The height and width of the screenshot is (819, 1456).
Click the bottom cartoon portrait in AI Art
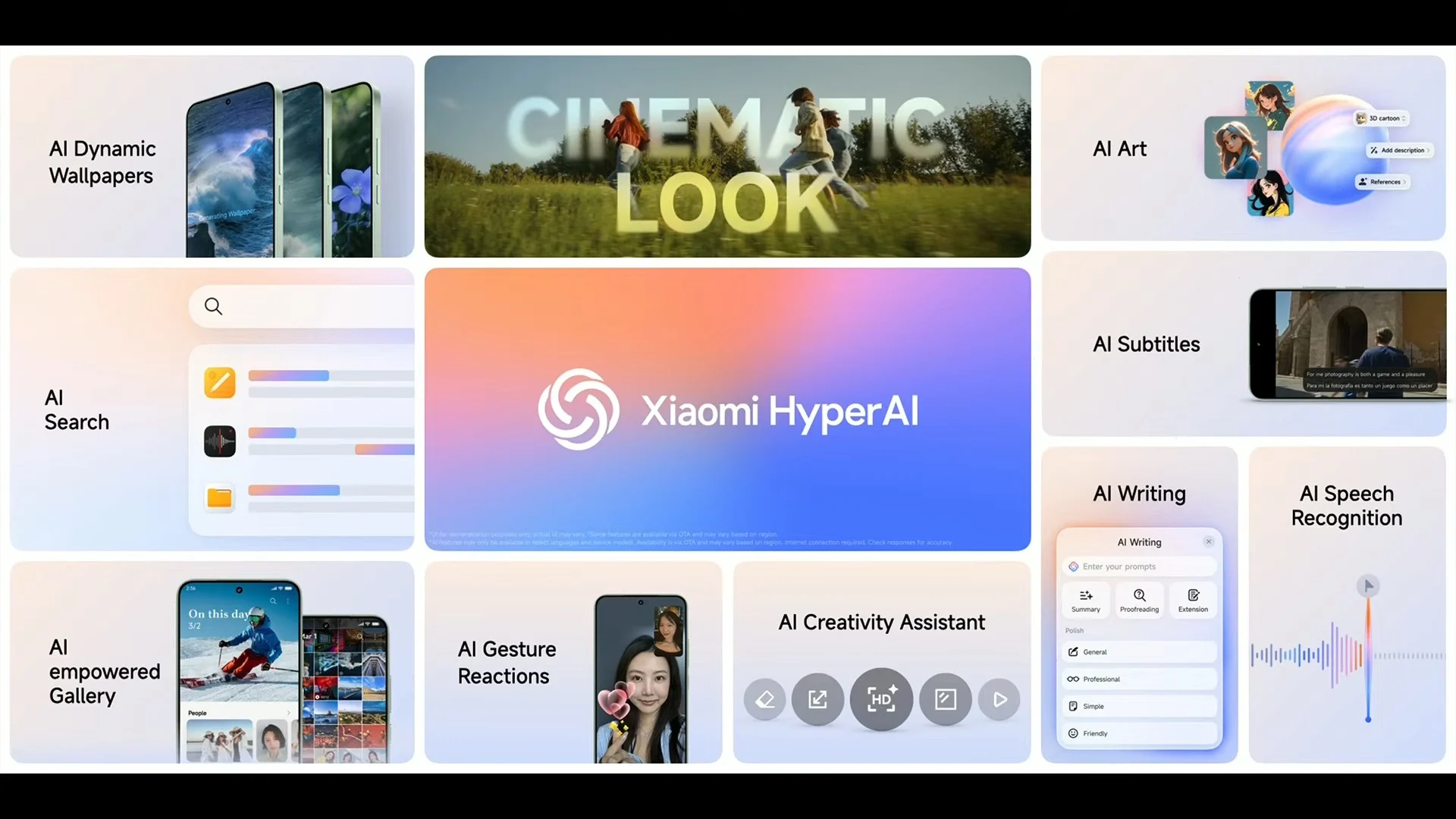(x=1270, y=193)
